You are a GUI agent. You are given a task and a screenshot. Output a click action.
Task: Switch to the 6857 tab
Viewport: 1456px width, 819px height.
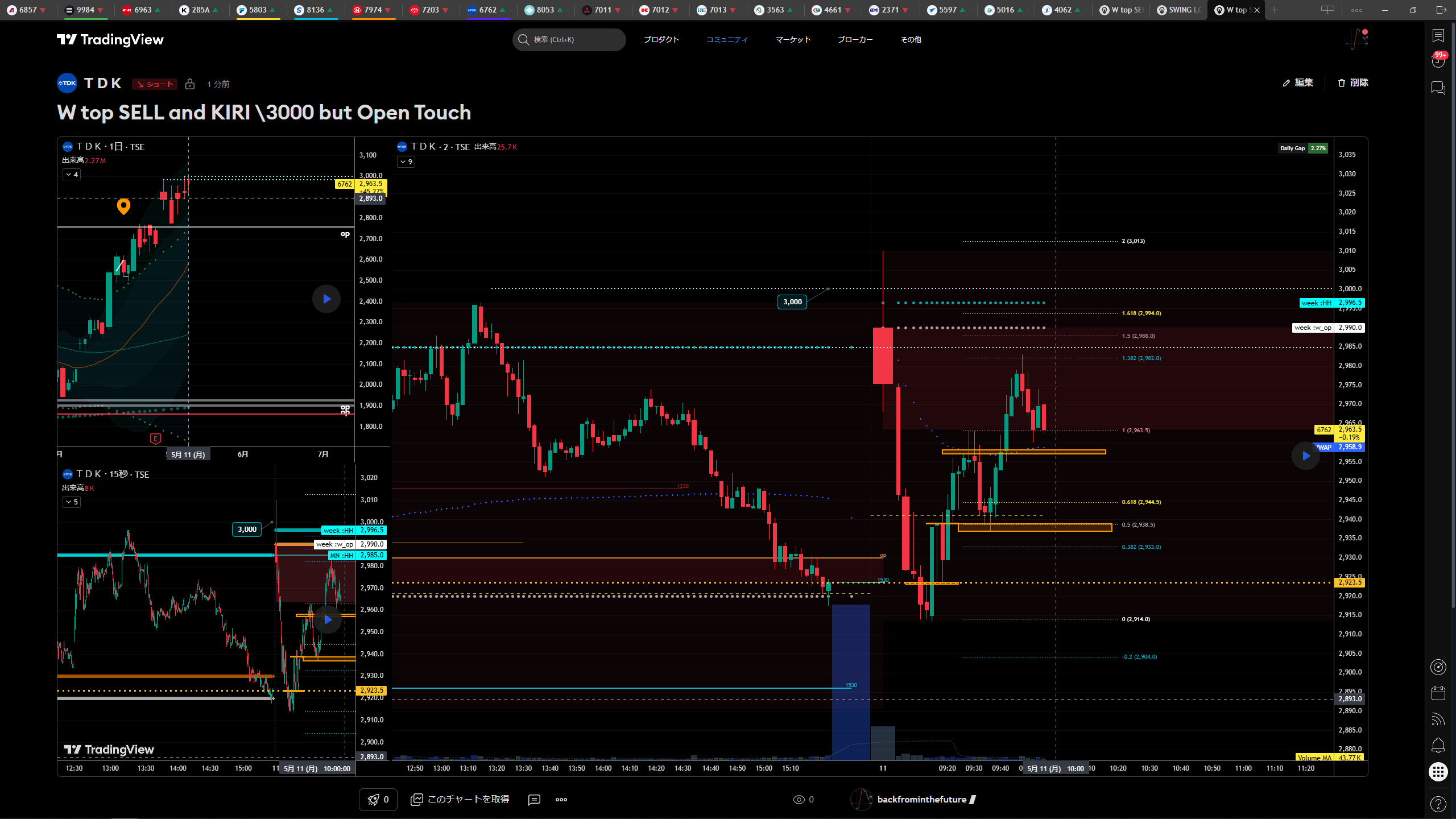click(x=28, y=10)
